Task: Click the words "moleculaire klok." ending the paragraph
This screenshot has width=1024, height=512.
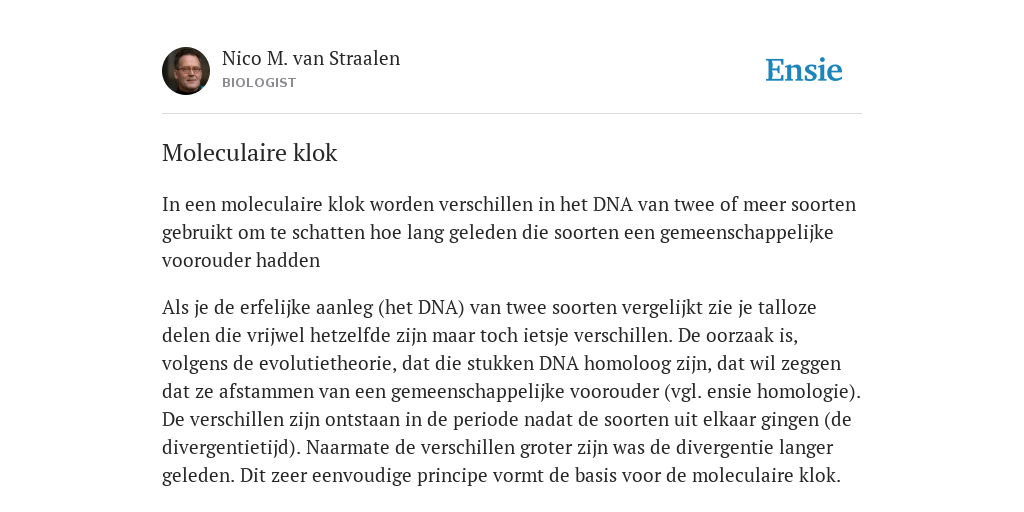Action: pyautogui.click(x=766, y=475)
